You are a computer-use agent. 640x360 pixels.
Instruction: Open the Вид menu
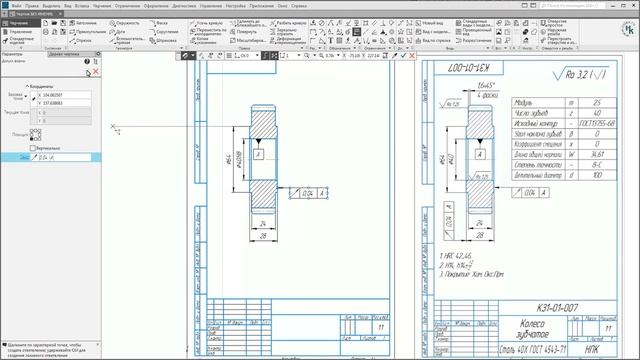click(x=68, y=6)
